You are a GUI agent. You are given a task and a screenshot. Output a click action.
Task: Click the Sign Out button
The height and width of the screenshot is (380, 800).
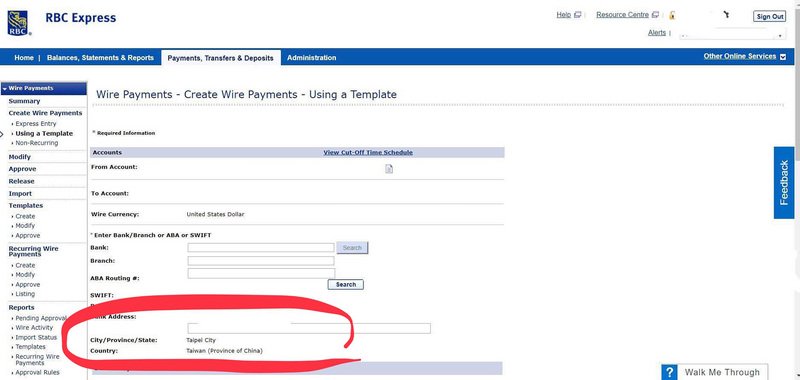pos(769,16)
